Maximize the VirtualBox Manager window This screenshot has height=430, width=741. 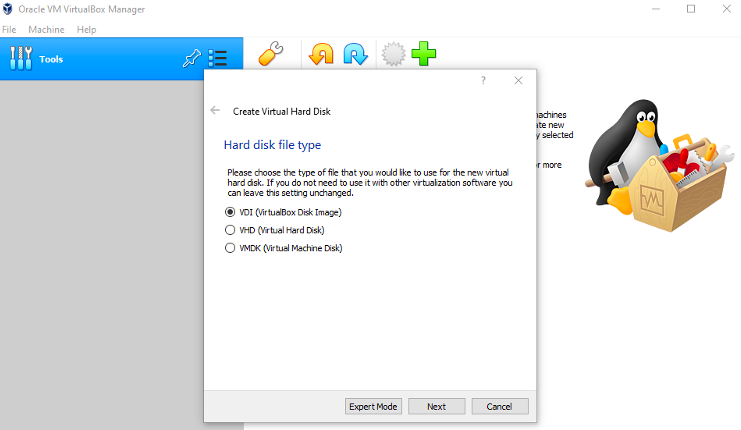point(691,9)
